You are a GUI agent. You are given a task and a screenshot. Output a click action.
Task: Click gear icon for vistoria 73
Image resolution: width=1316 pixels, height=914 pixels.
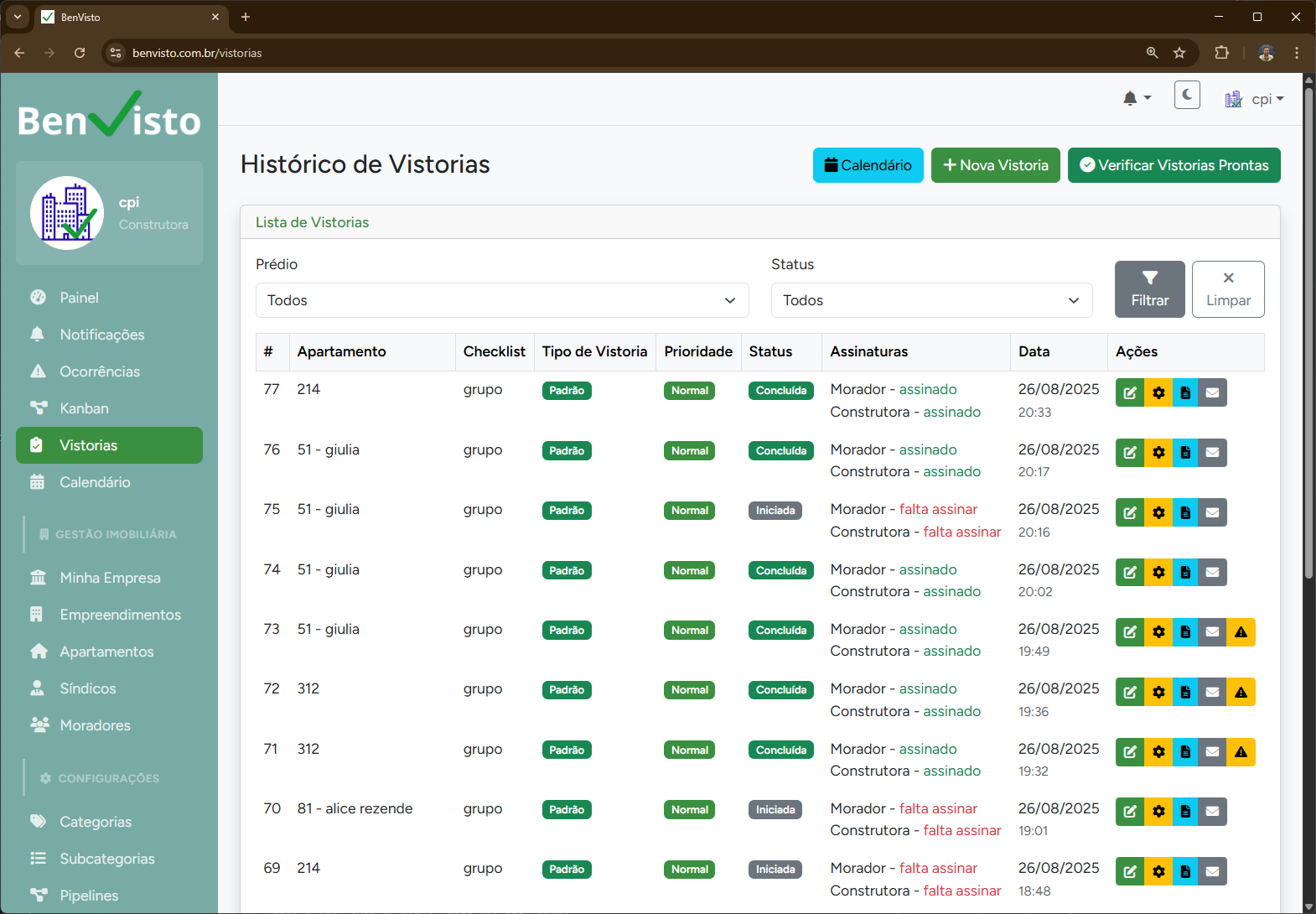point(1158,632)
